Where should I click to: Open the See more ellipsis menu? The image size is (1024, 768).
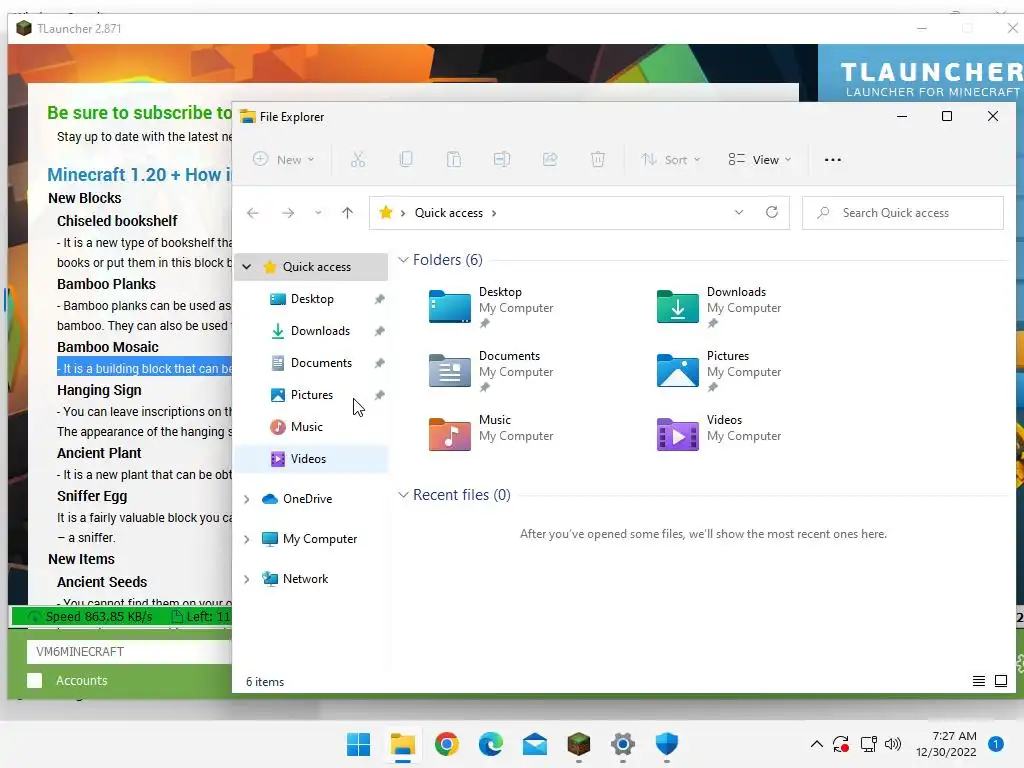click(x=833, y=159)
